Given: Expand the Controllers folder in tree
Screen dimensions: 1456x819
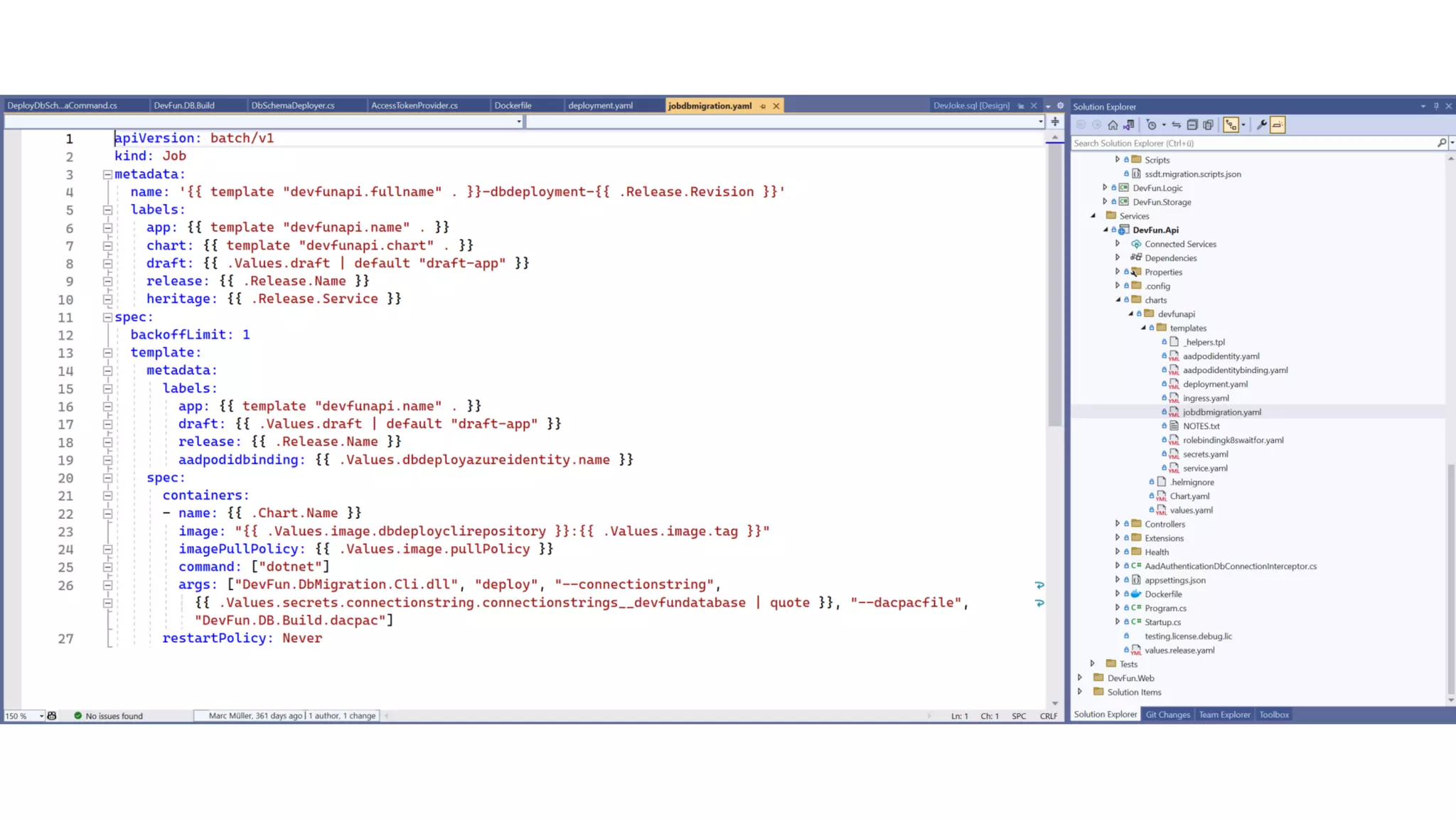Looking at the screenshot, I should (x=1118, y=524).
